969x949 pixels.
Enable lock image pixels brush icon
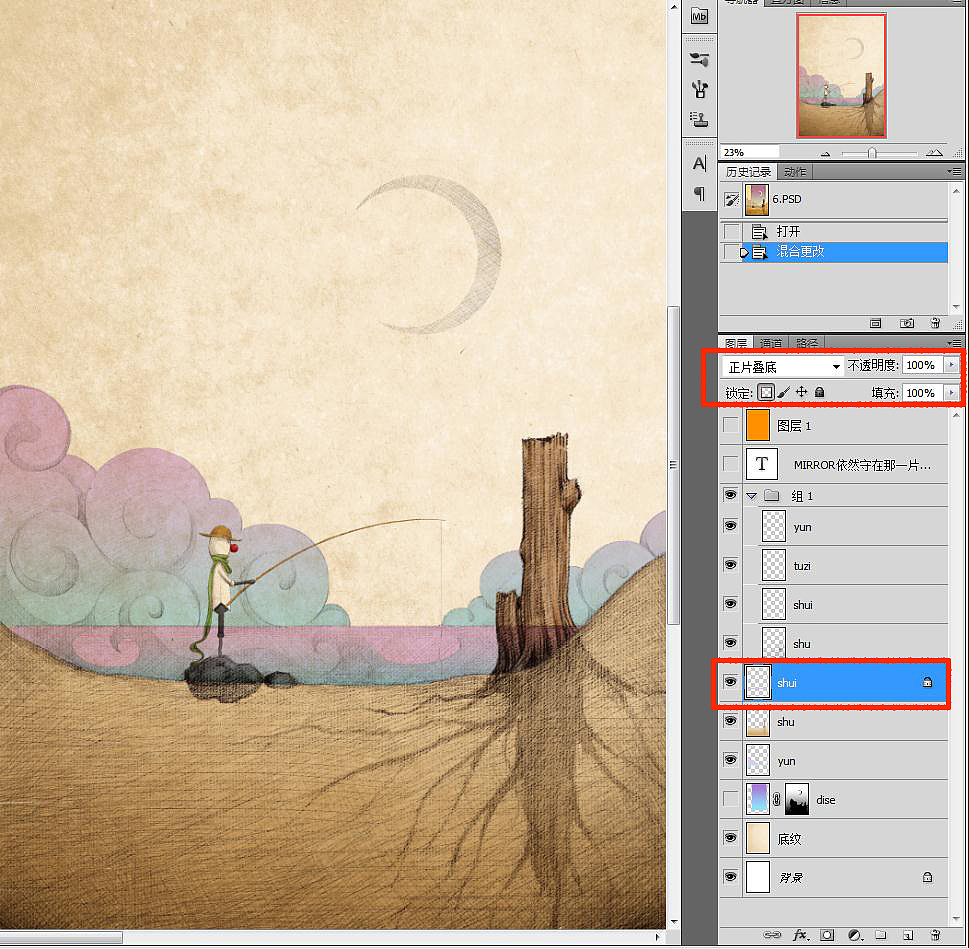[x=784, y=393]
